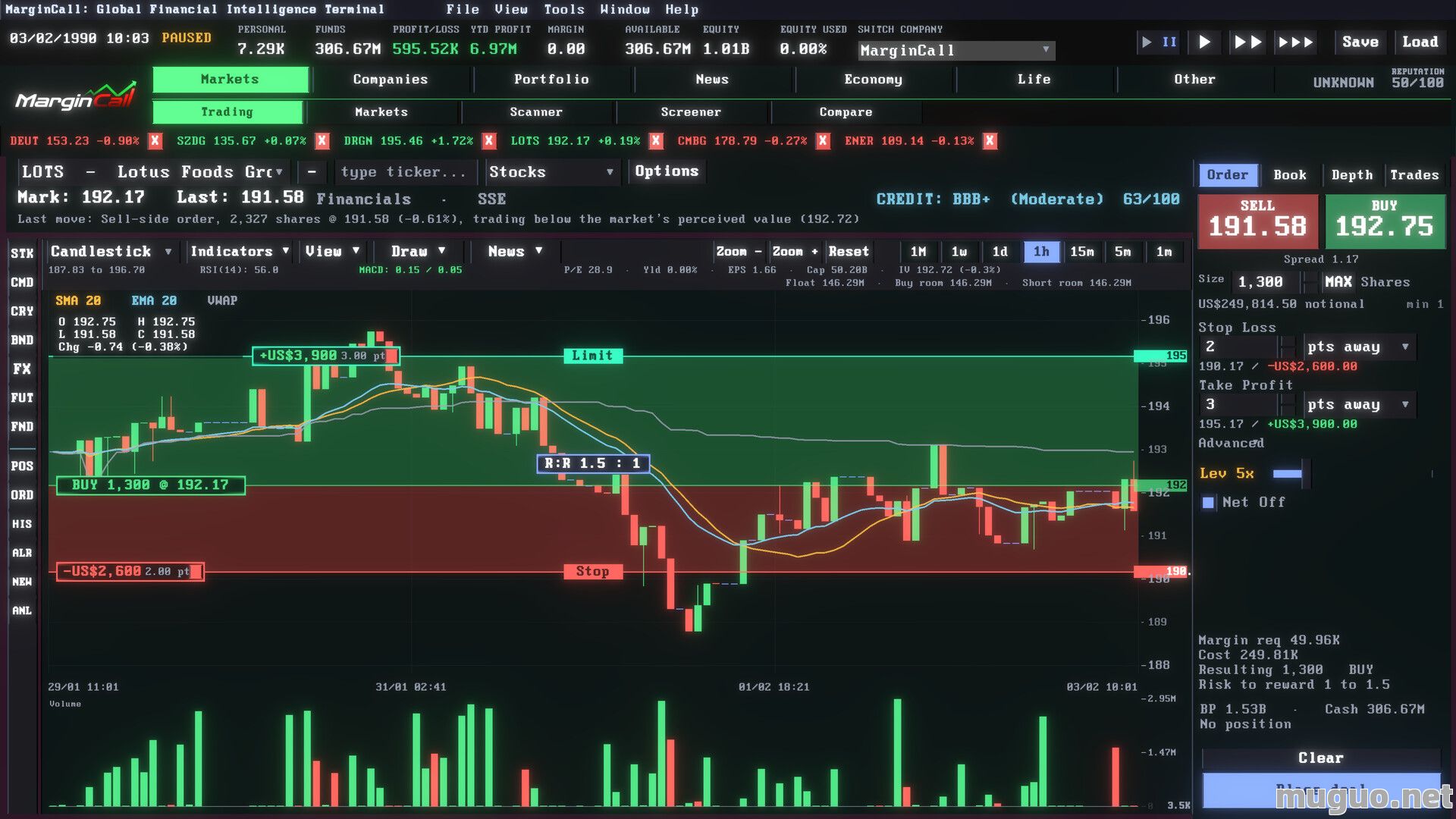Select the 1h timeframe
Image resolution: width=1456 pixels, height=819 pixels.
(1041, 252)
